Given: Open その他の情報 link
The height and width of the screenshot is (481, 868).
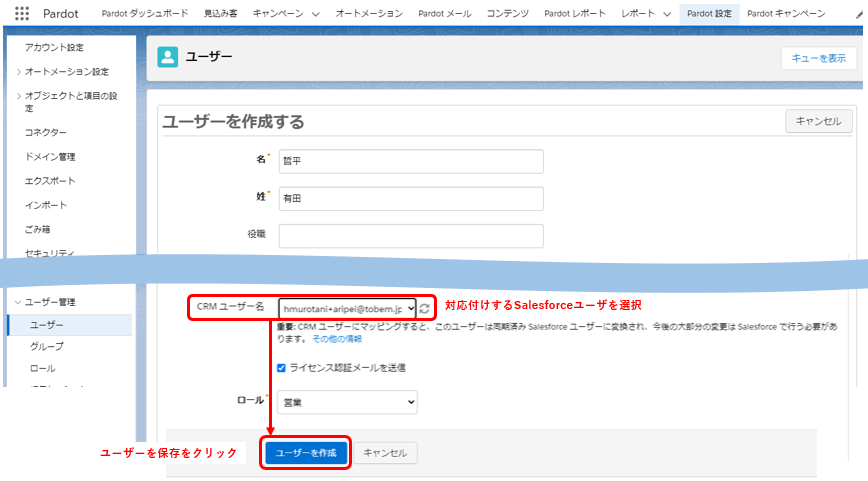Looking at the screenshot, I should click(x=337, y=339).
